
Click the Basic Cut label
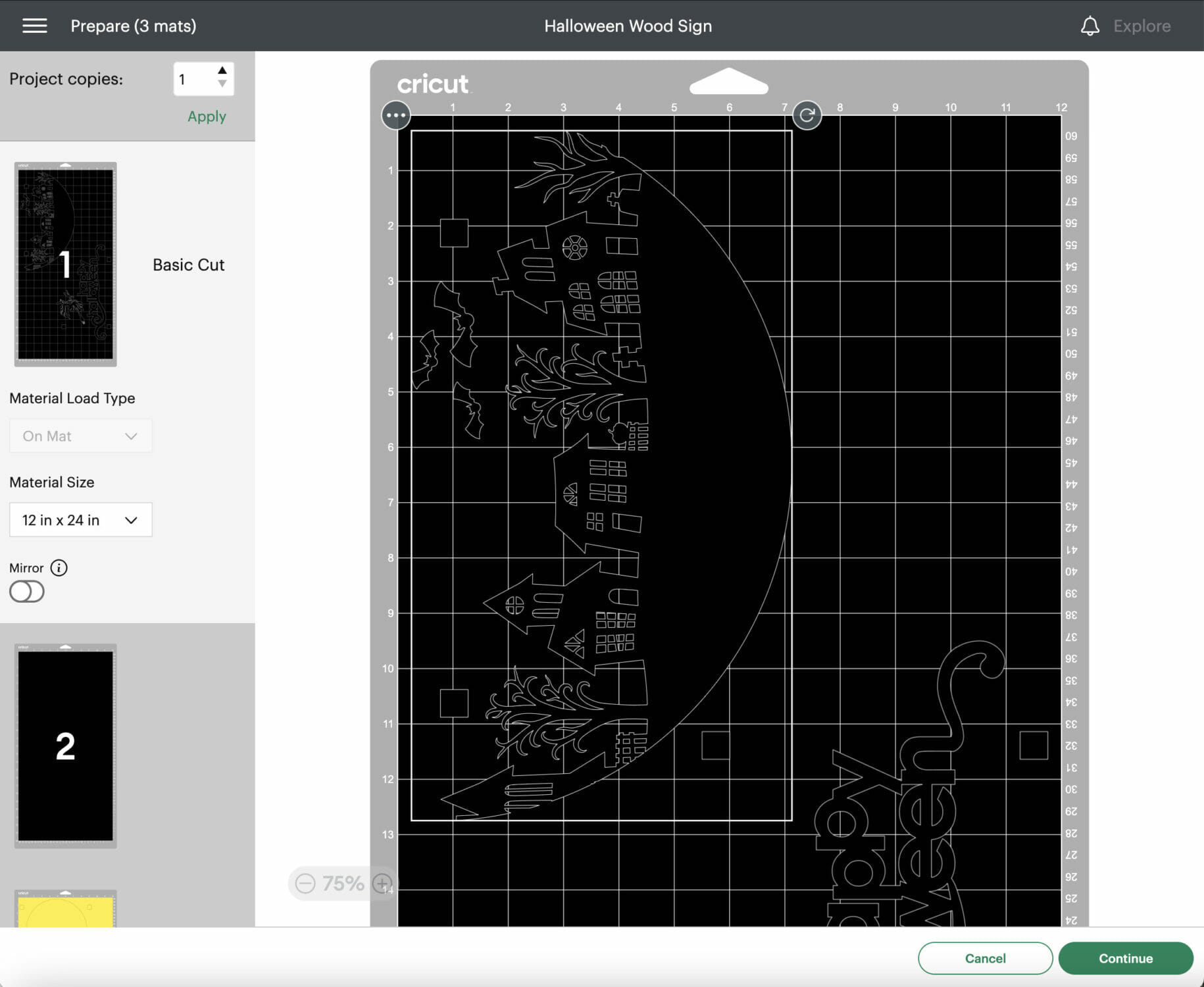point(189,265)
